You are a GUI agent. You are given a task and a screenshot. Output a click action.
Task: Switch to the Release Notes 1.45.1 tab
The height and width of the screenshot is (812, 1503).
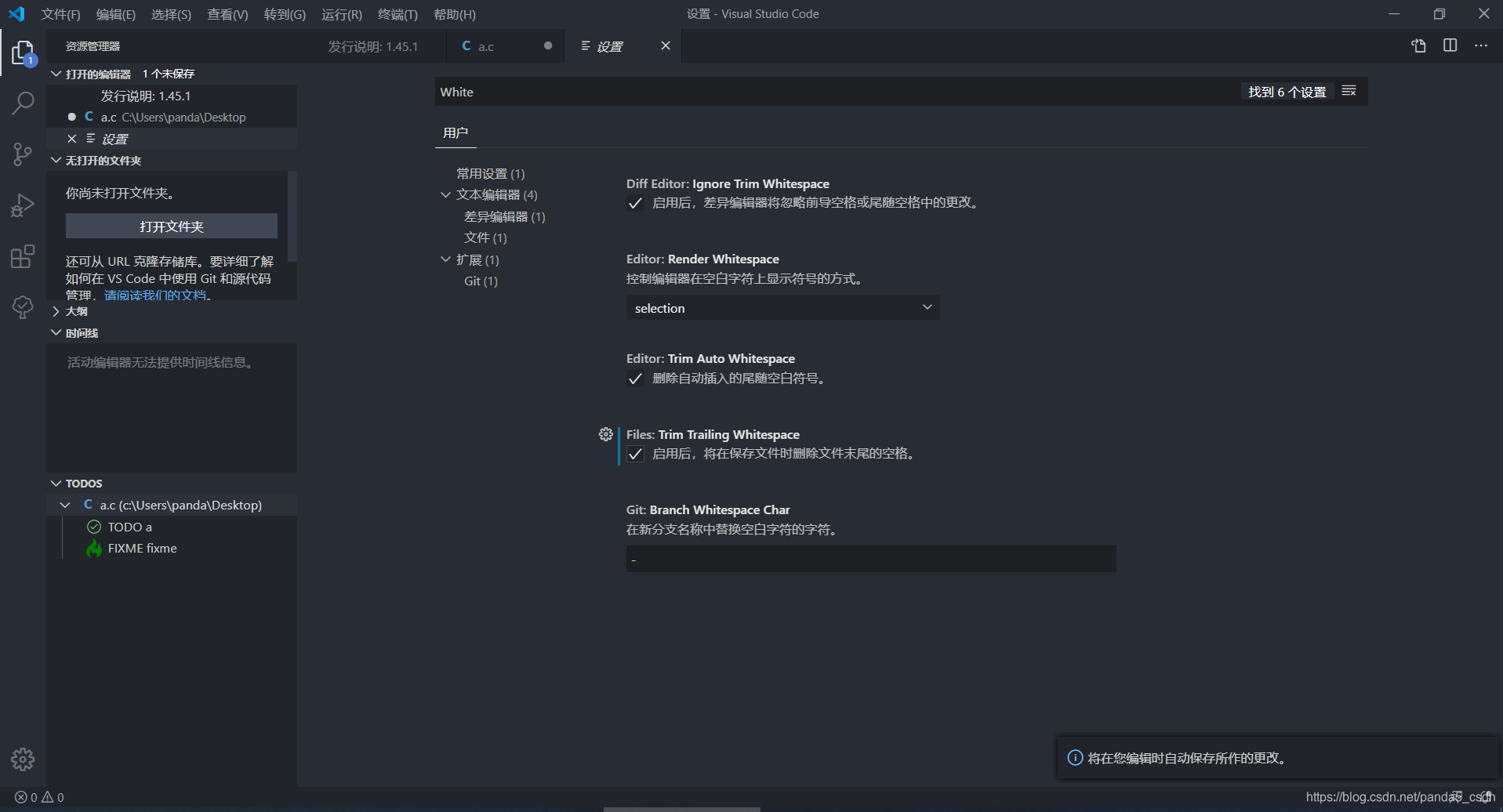pyautogui.click(x=373, y=46)
